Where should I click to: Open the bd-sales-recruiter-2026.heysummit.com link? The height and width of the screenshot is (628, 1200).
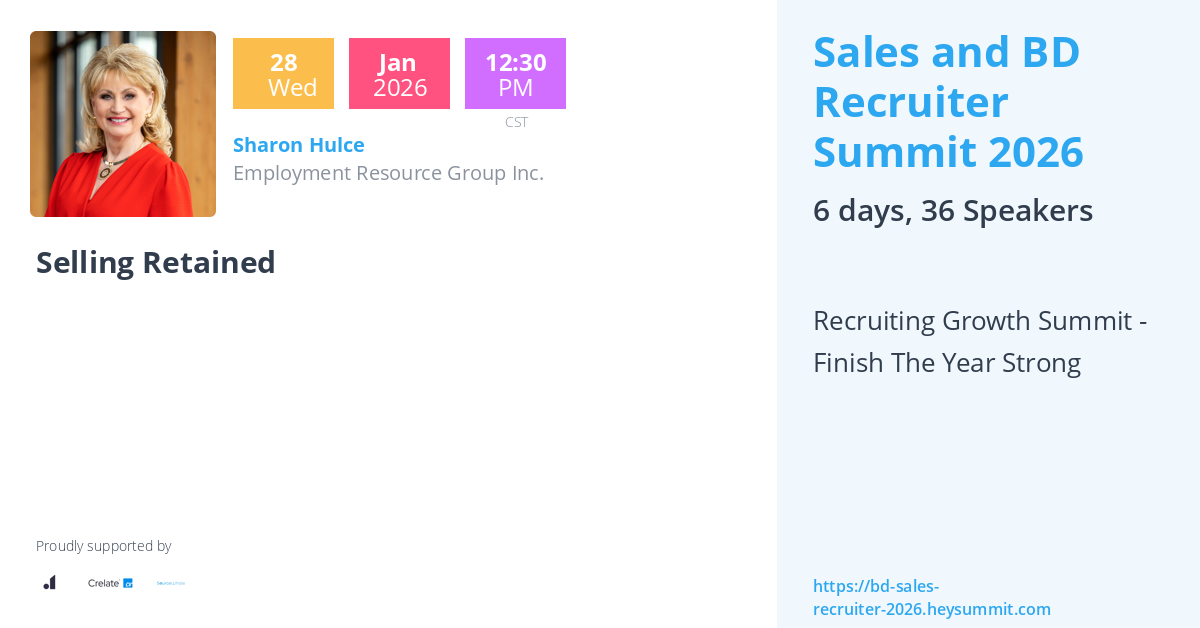tap(931, 598)
